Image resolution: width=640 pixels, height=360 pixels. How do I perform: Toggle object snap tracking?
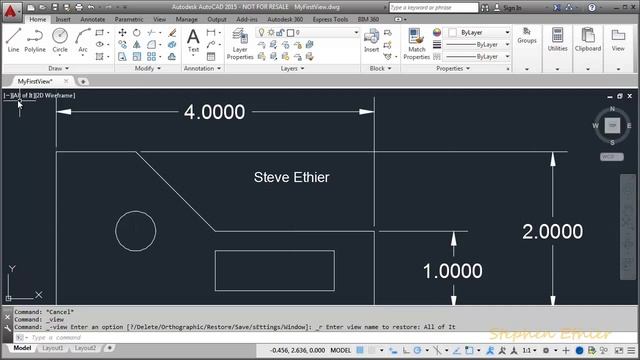[x=457, y=350]
